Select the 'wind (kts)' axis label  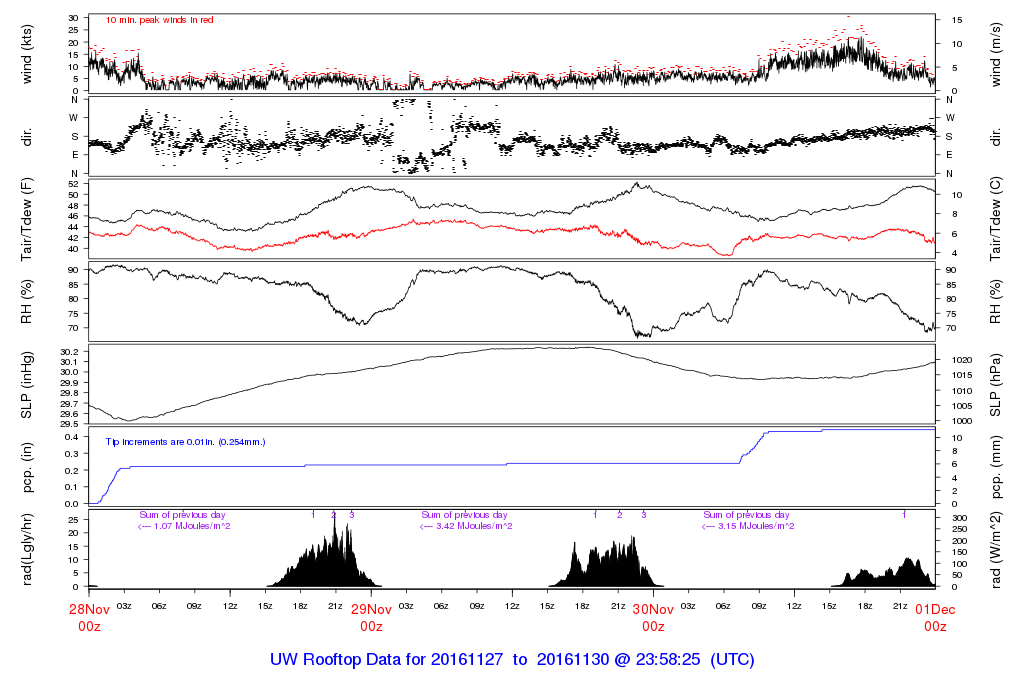tap(27, 54)
